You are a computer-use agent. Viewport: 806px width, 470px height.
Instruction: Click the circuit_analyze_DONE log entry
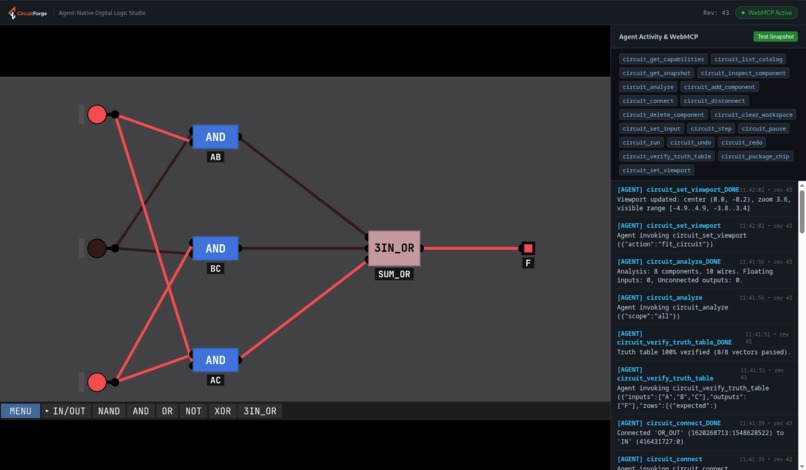coord(704,271)
